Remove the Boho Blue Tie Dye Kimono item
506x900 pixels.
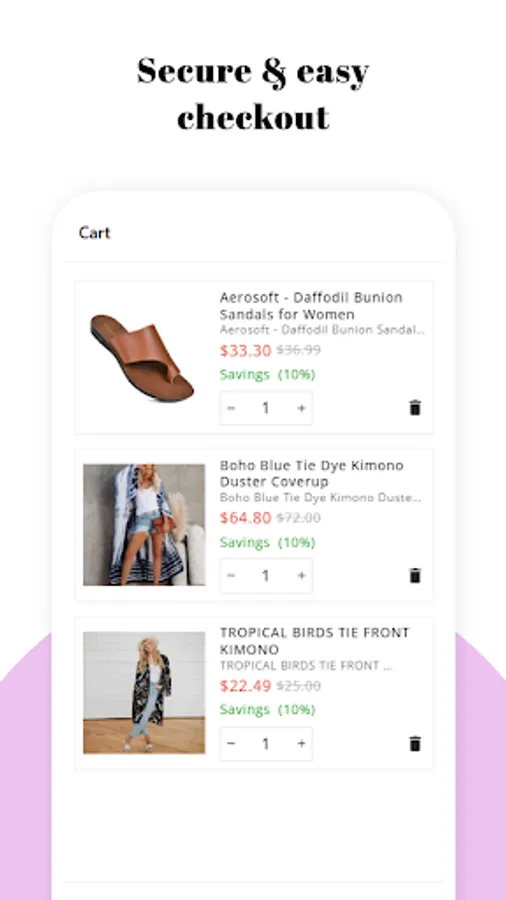(415, 575)
